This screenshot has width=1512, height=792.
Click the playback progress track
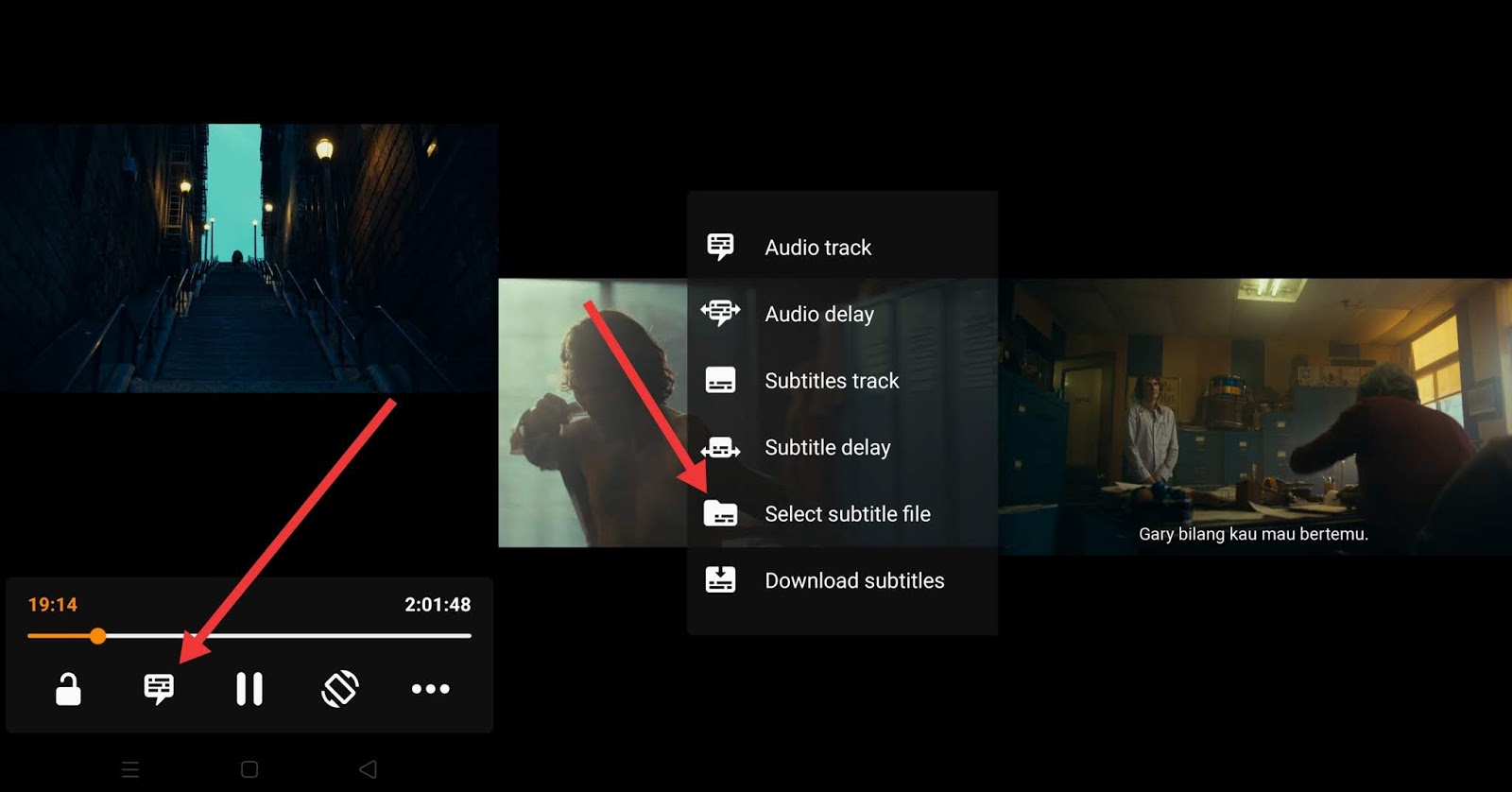pyautogui.click(x=249, y=636)
